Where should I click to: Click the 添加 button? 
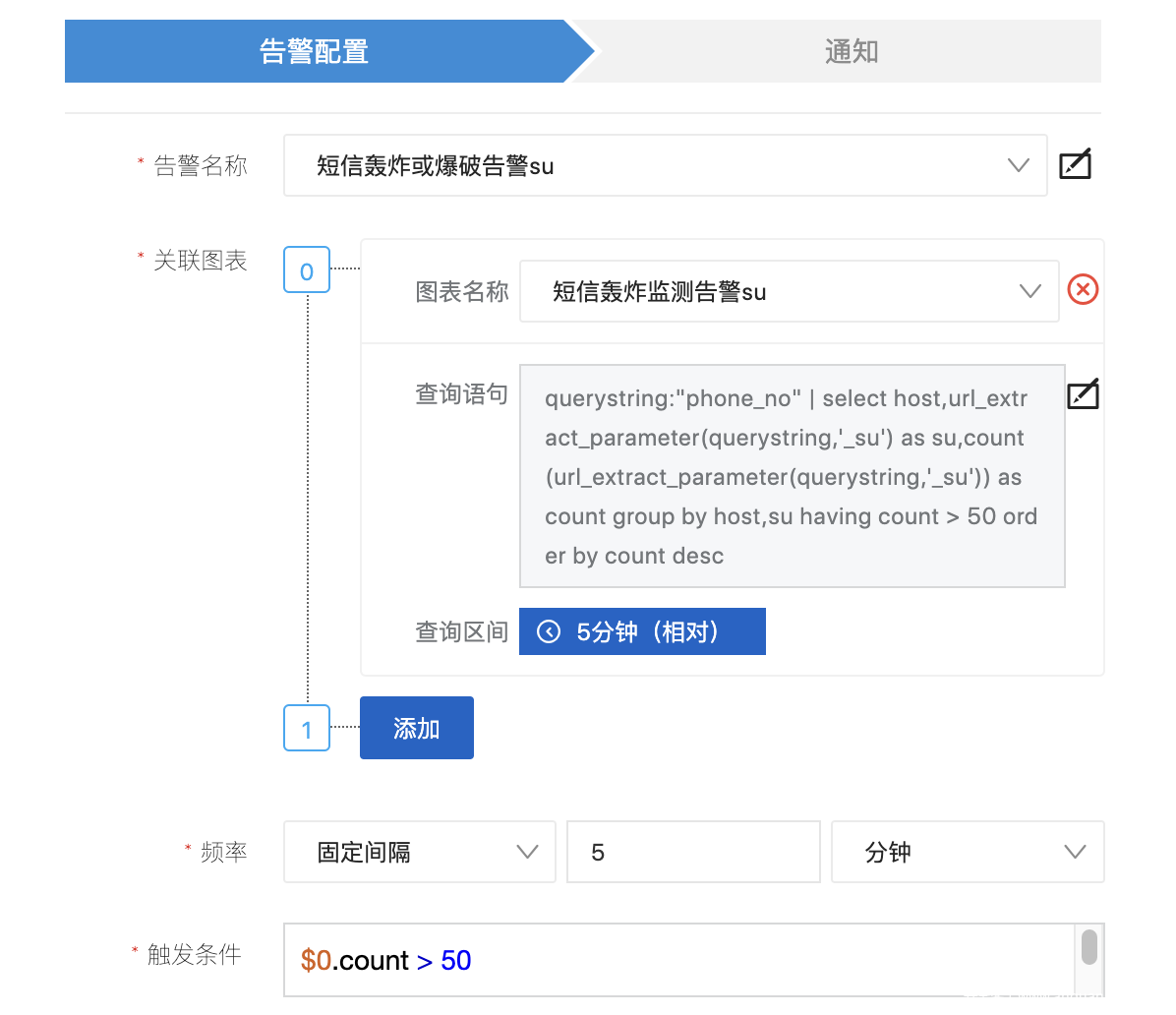coord(417,729)
